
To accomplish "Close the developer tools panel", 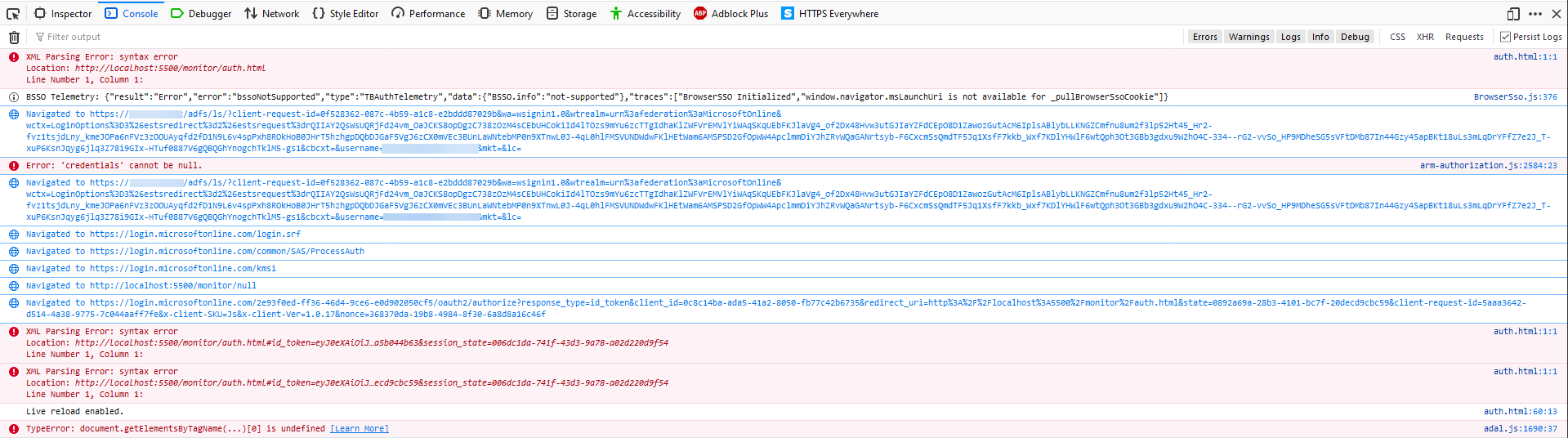I will point(1557,13).
